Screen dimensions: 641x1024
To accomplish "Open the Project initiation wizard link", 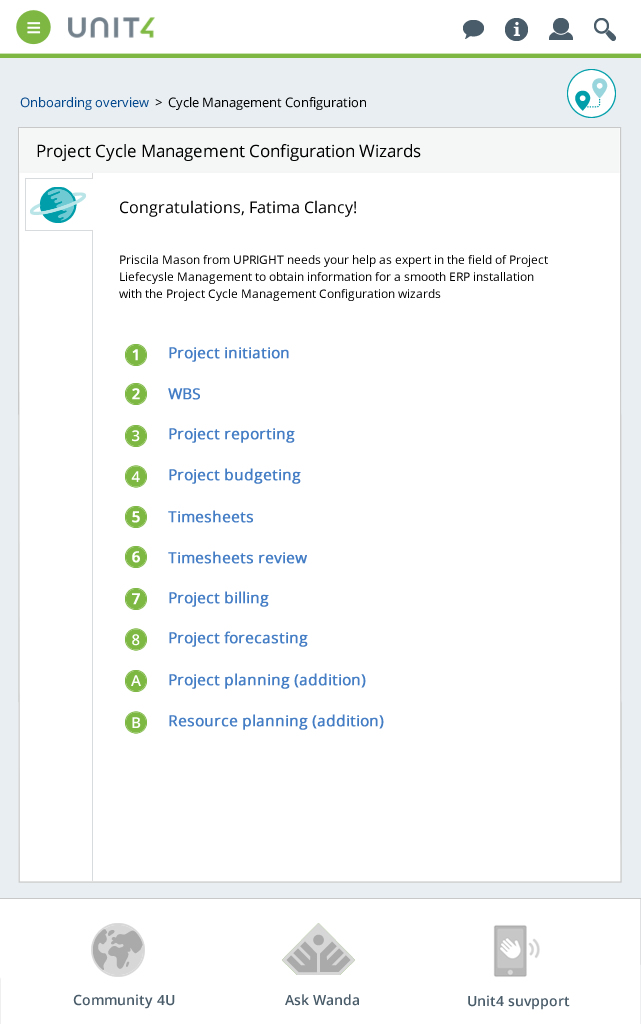I will pyautogui.click(x=228, y=353).
